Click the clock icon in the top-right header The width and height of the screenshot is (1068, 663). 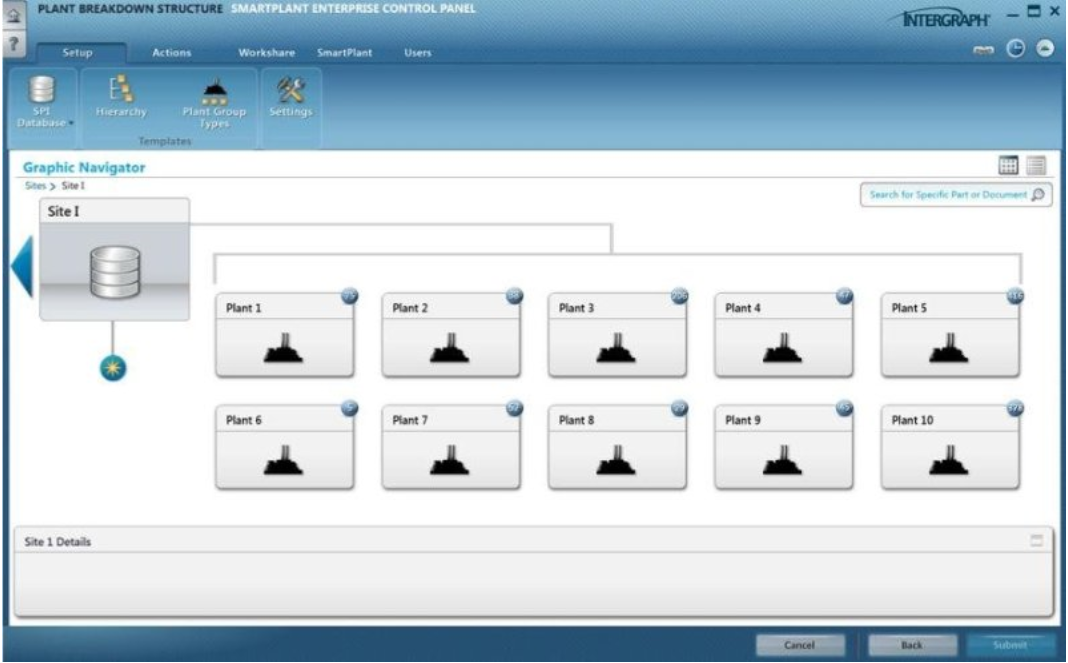[x=1016, y=48]
